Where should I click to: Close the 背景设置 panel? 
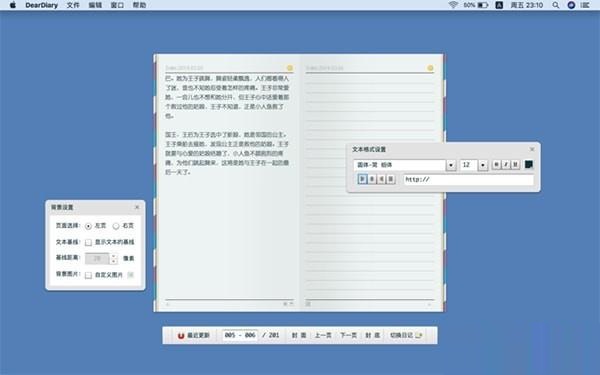click(x=137, y=207)
